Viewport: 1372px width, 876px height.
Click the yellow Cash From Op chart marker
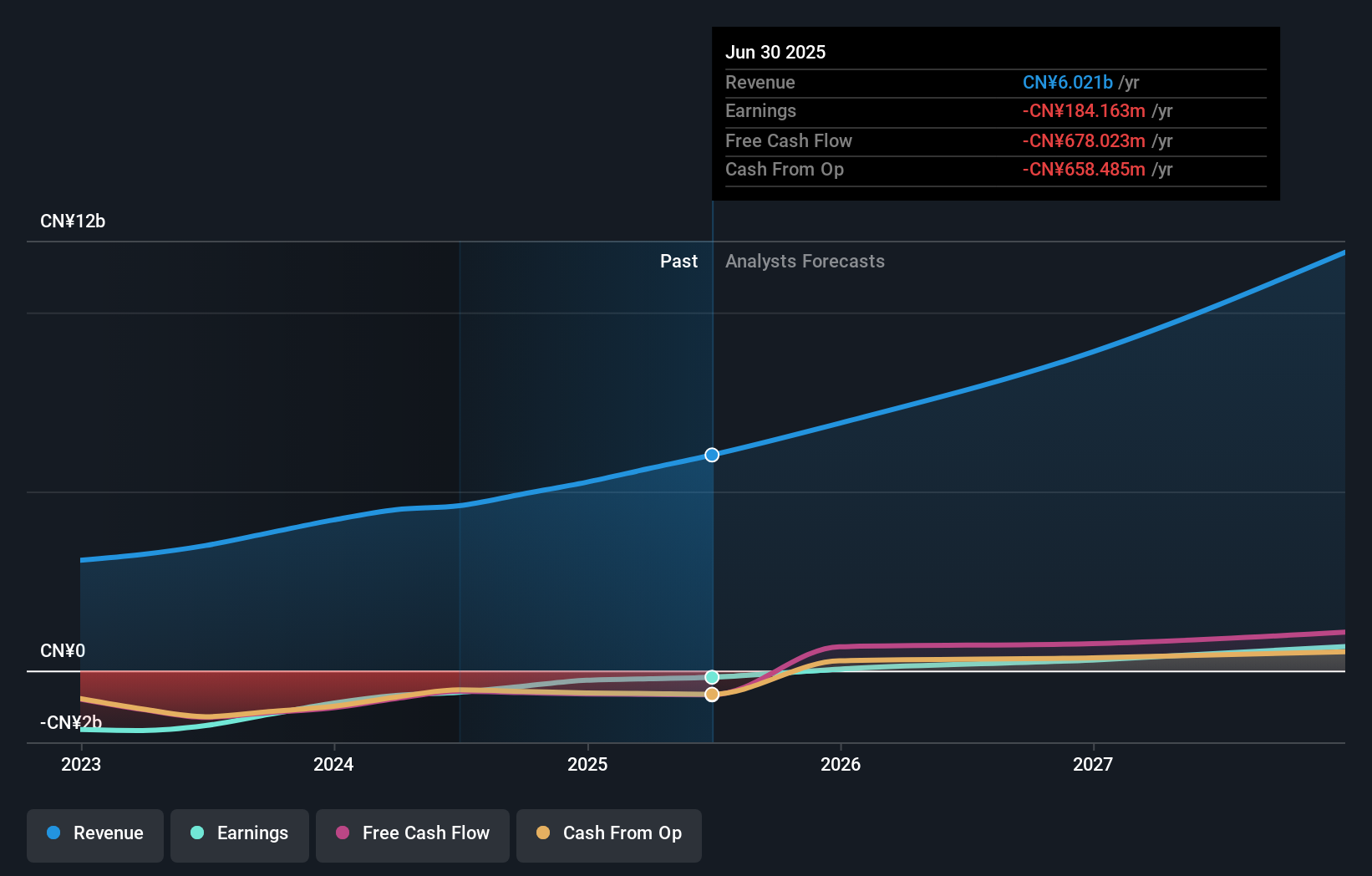[x=711, y=694]
